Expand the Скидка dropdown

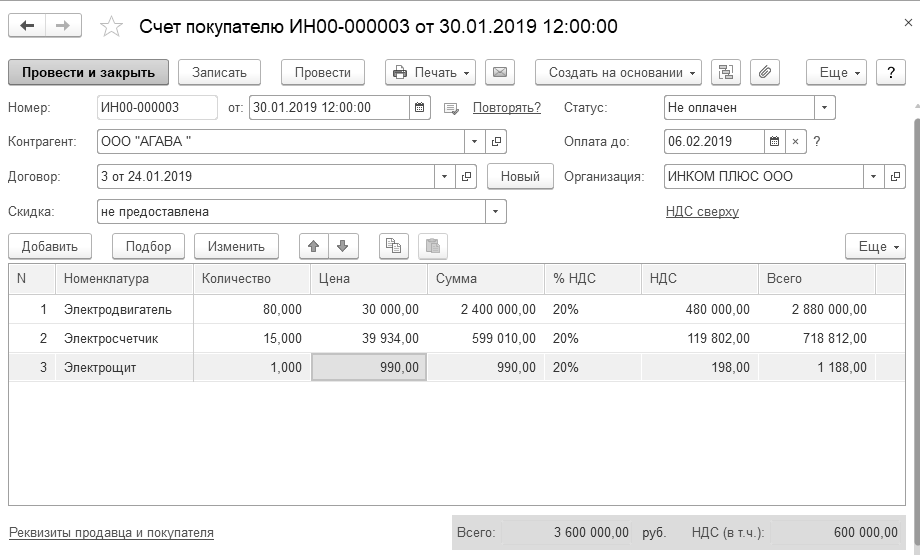496,212
